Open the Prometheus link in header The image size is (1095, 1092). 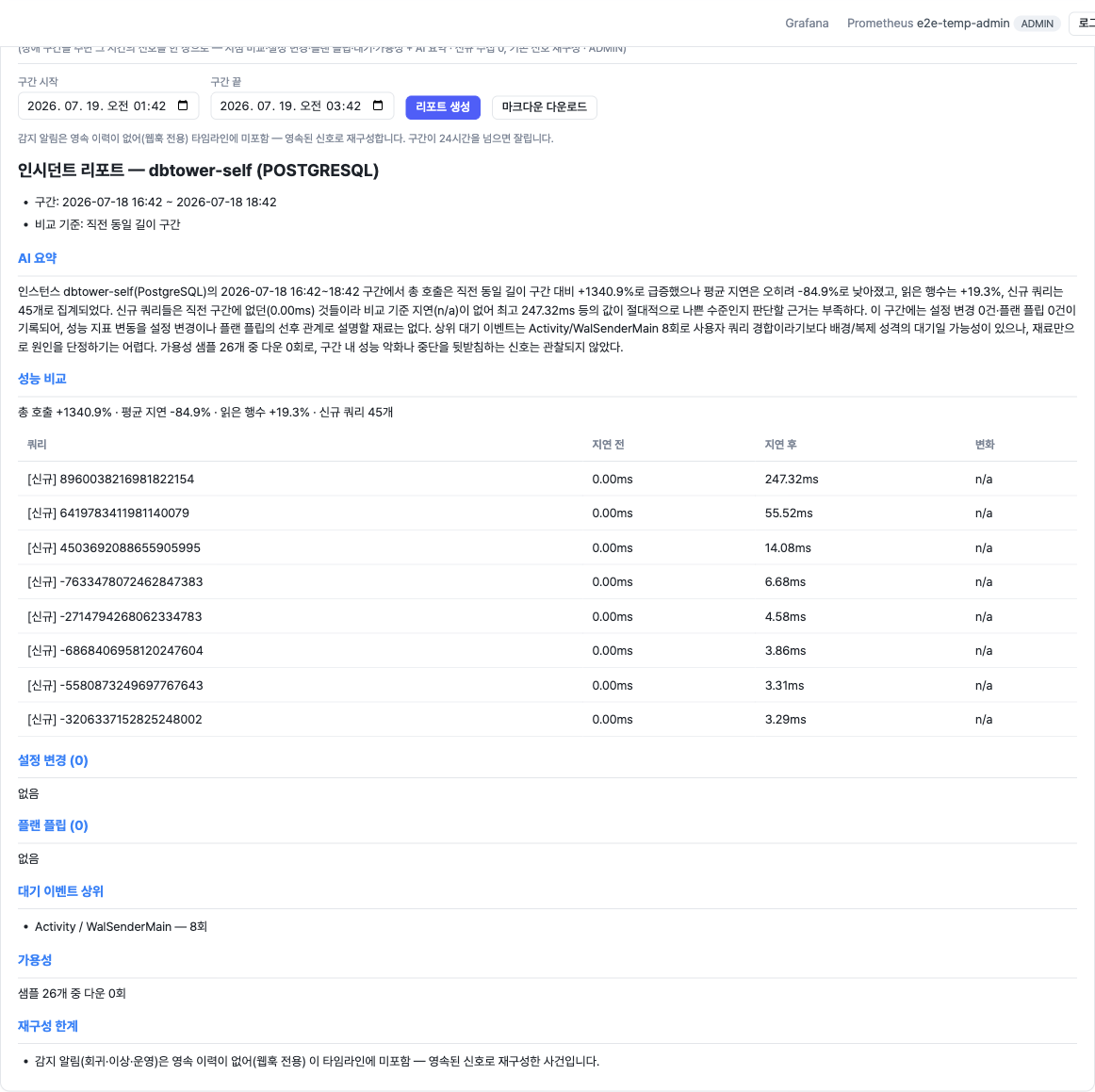click(880, 23)
